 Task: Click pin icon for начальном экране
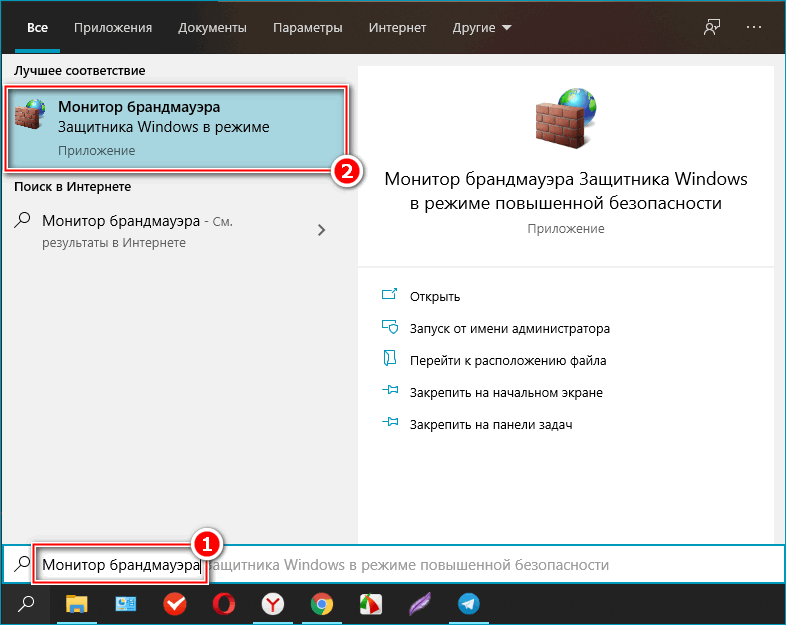coord(390,390)
